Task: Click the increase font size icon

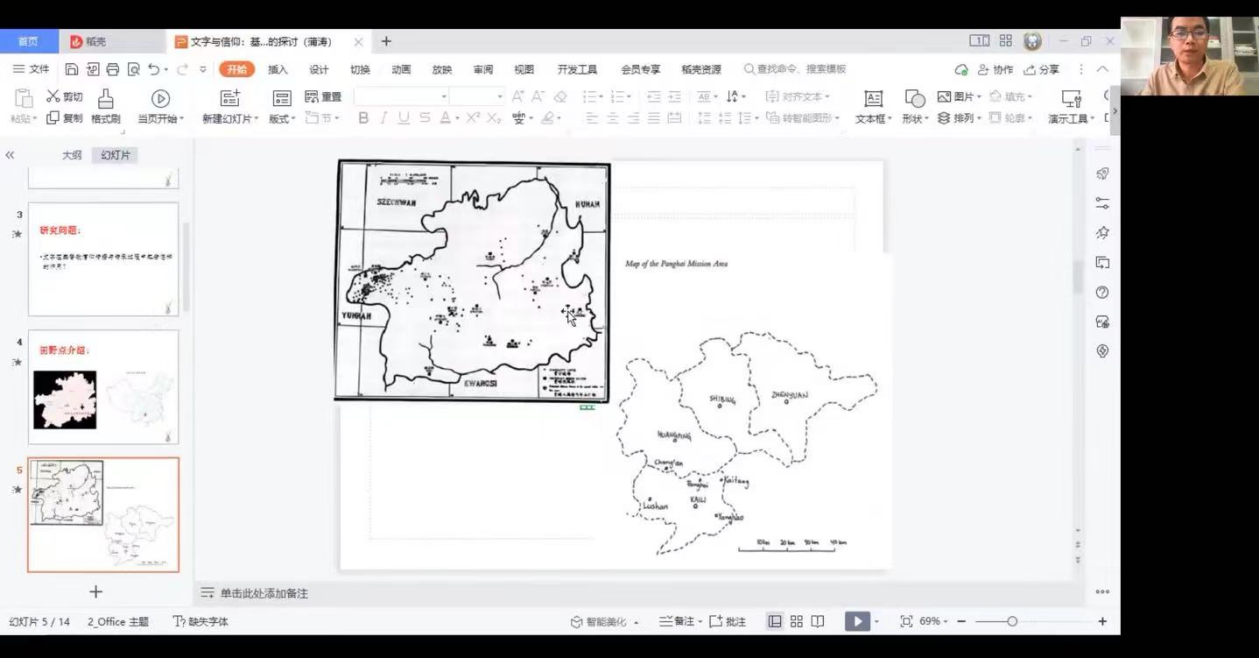Action: pos(518,97)
